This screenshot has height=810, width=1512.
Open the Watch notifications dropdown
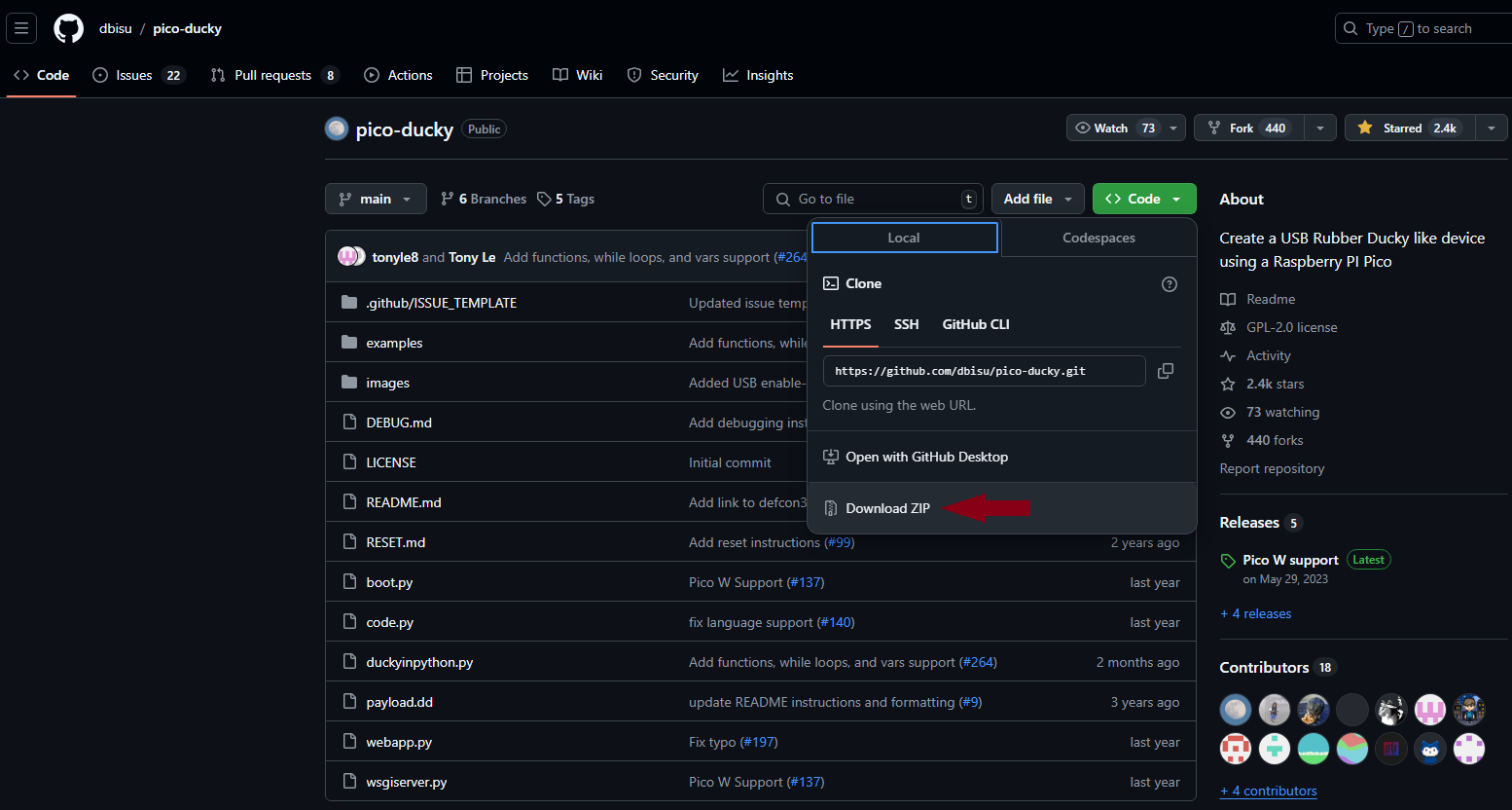point(1126,128)
